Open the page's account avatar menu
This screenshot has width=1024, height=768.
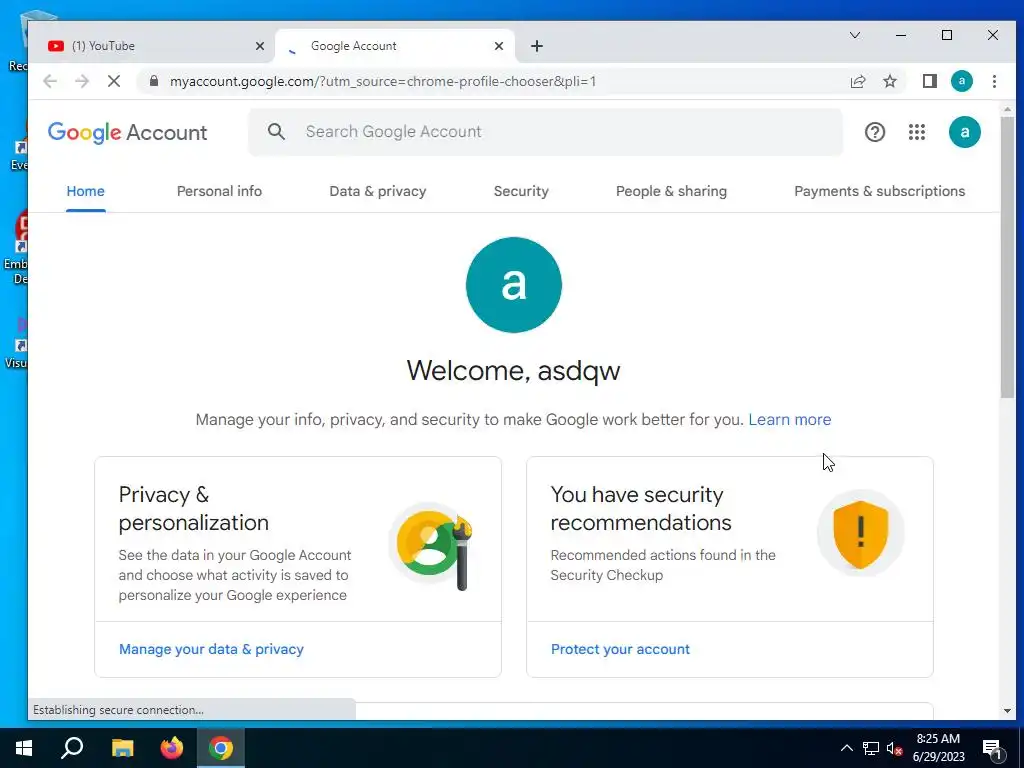[x=965, y=132]
